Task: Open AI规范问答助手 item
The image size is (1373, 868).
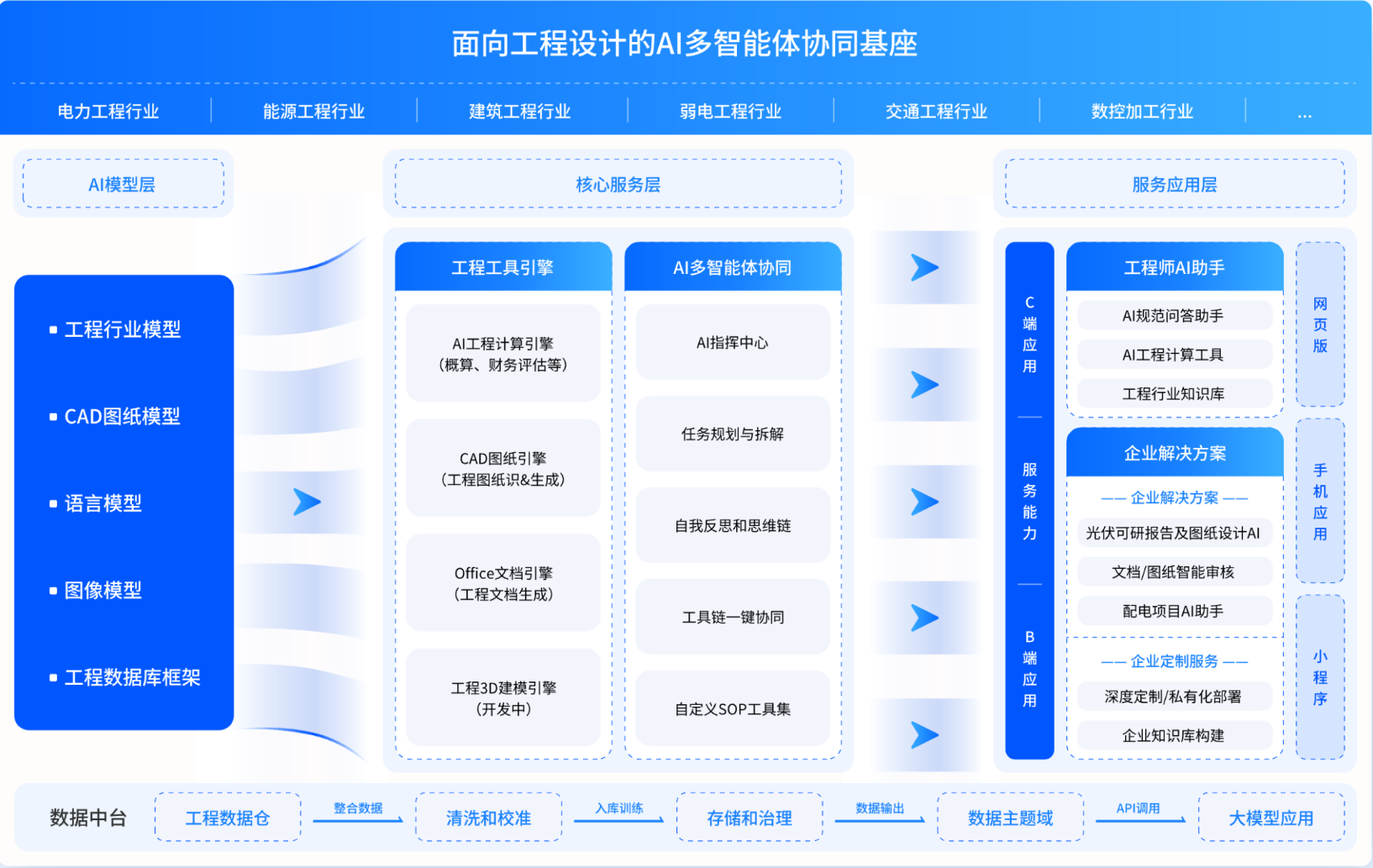Action: tap(1174, 316)
